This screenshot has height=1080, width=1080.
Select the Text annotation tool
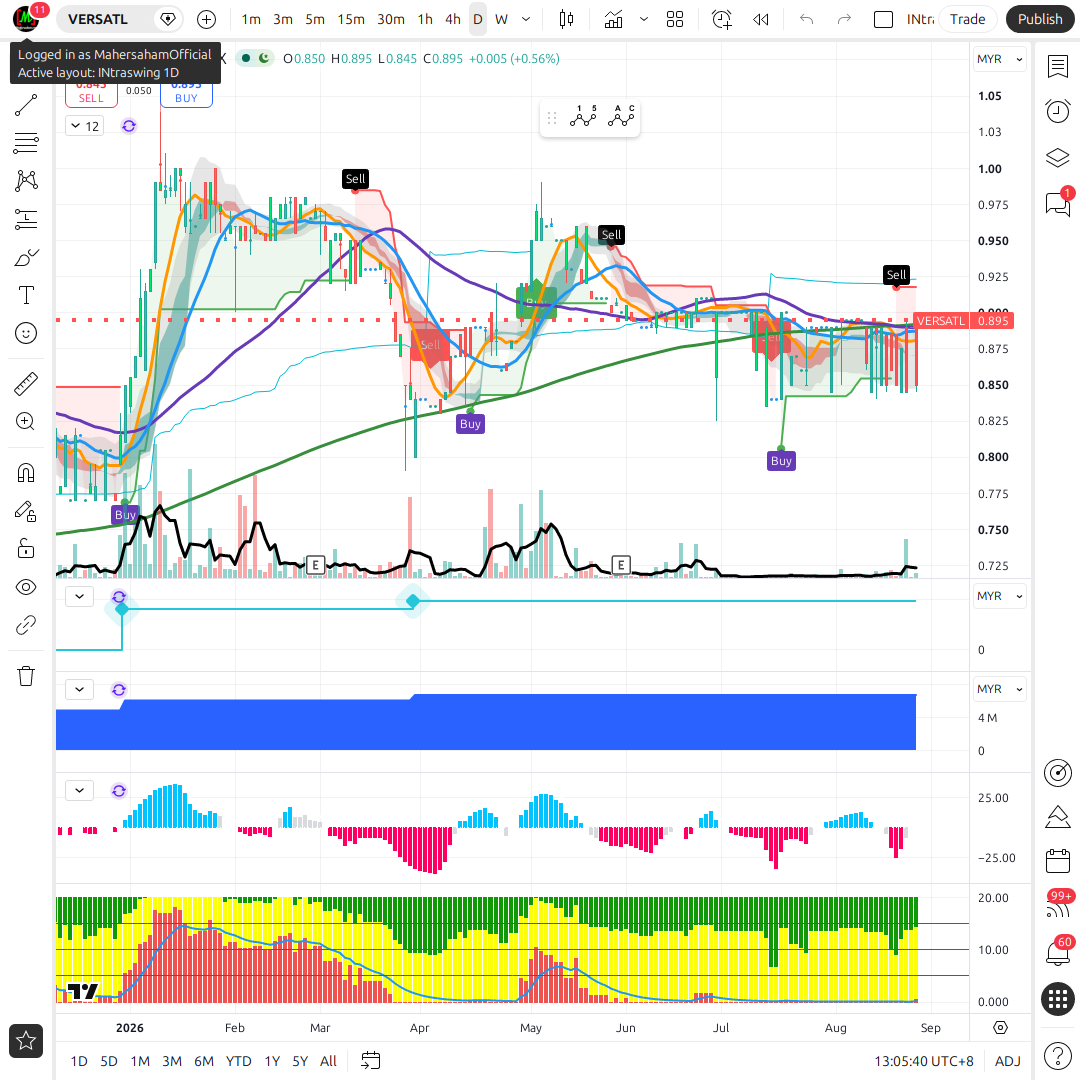tap(25, 295)
